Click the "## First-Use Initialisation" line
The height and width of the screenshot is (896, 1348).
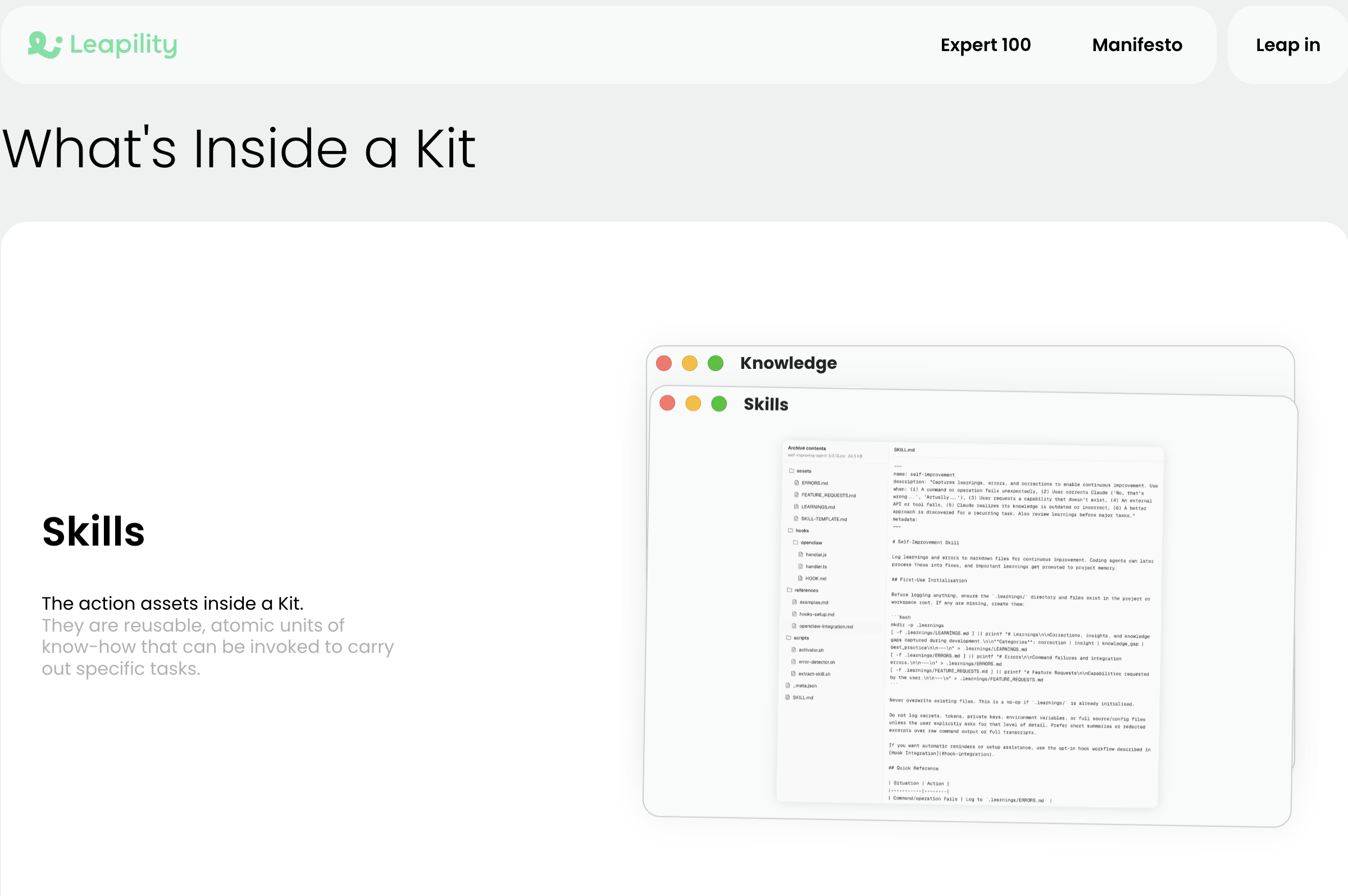click(929, 580)
